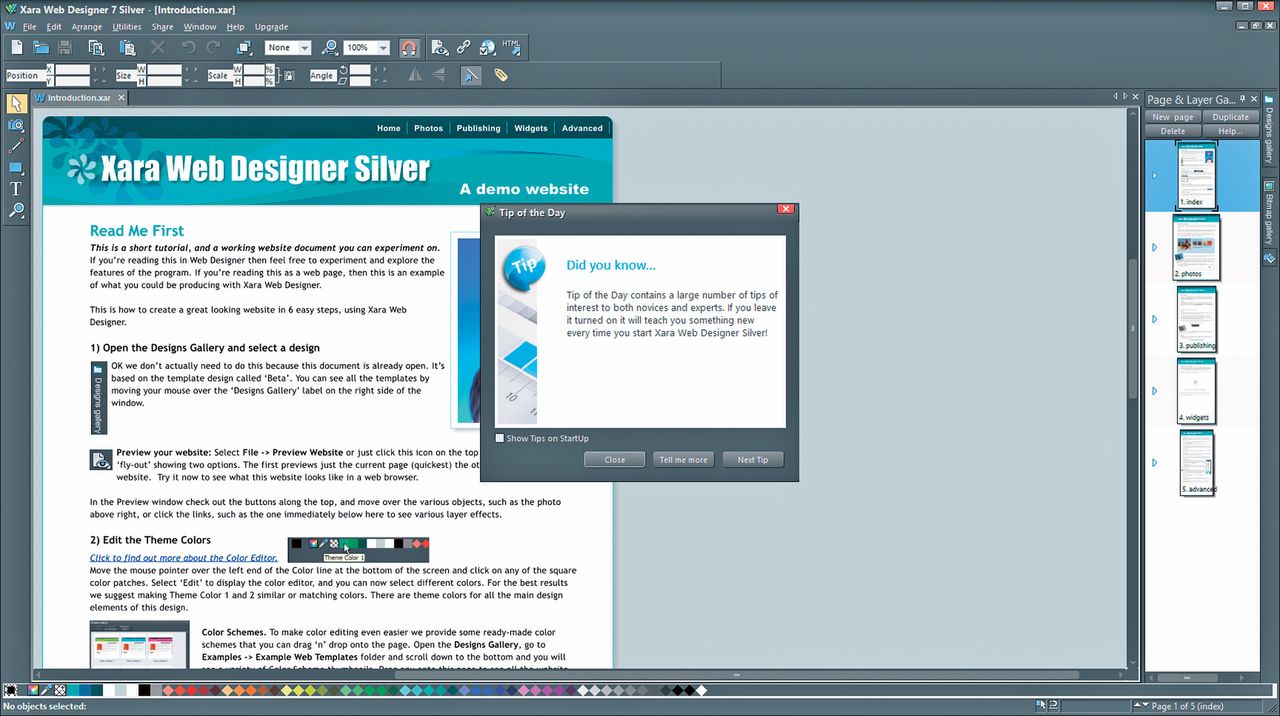Click the Save disk icon
The height and width of the screenshot is (716, 1280).
[65, 47]
